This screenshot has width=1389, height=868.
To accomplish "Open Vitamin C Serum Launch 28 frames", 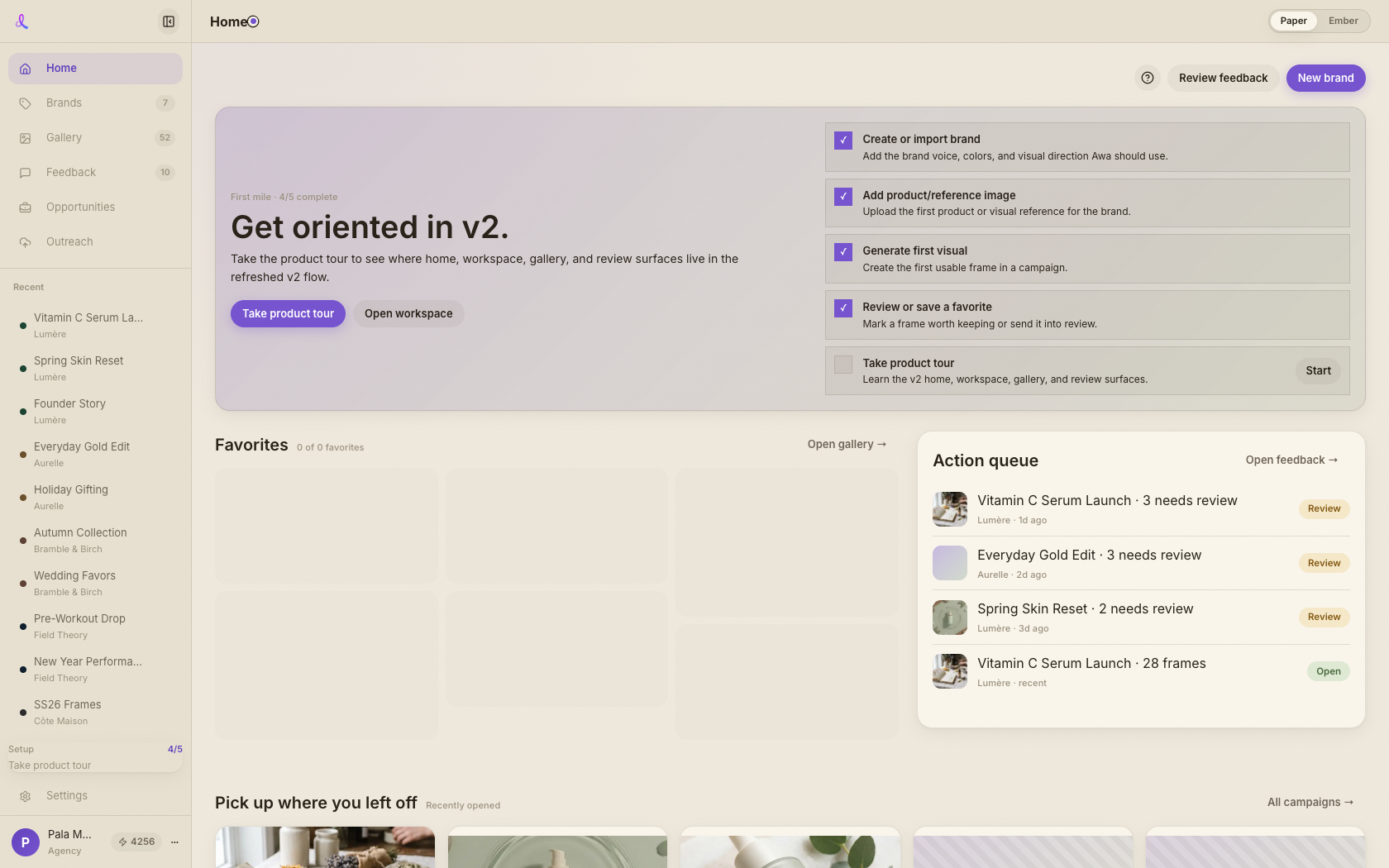I will coord(1328,672).
